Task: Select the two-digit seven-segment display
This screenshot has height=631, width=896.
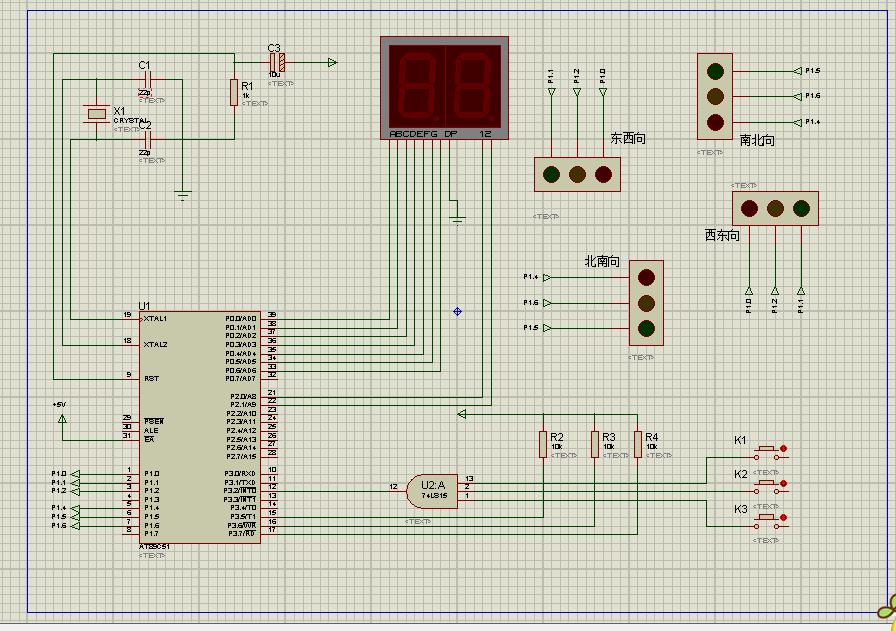Action: click(445, 88)
